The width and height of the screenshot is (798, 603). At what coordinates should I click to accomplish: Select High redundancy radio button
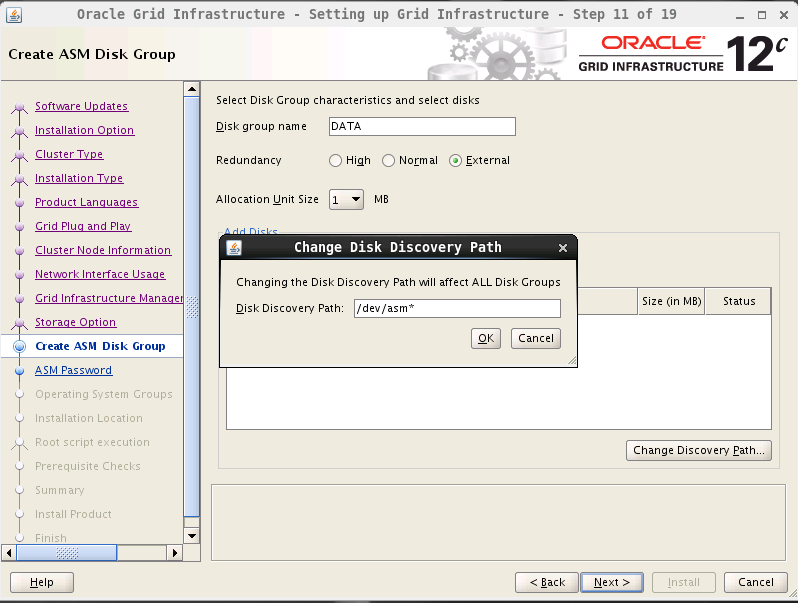coord(335,160)
